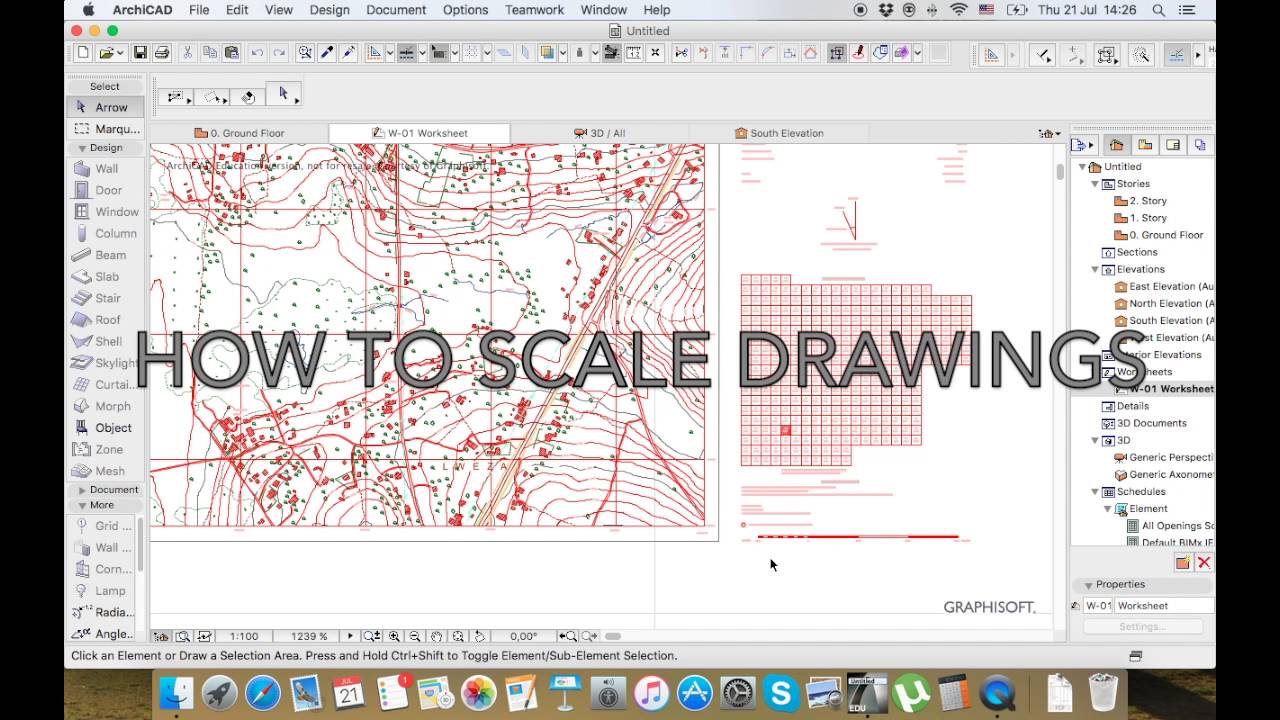1280x720 pixels.
Task: Select the Pick Up Parameters eyedropper
Action: tap(327, 53)
